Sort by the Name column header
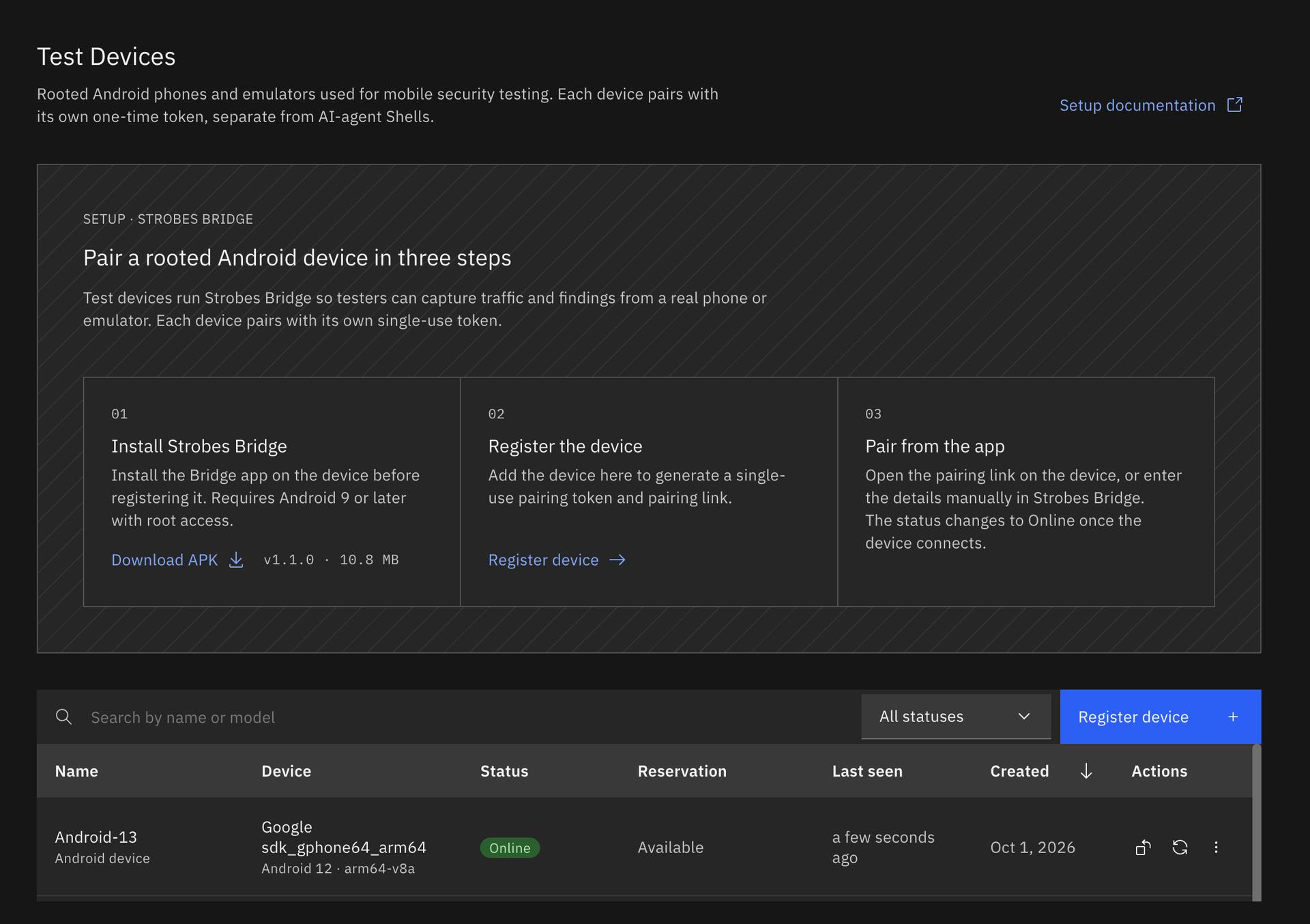 76,771
